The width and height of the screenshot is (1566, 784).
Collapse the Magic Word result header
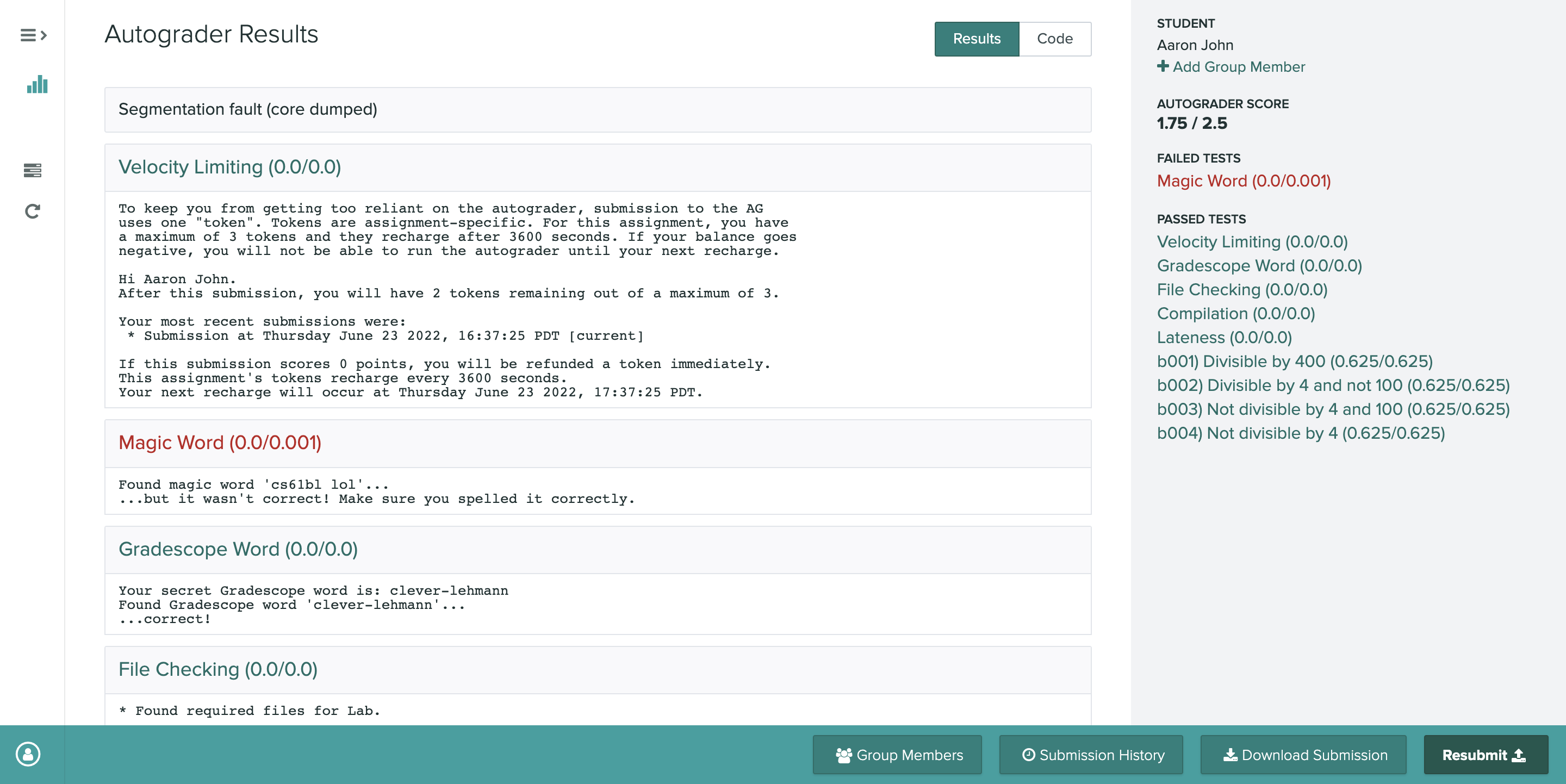tap(220, 443)
